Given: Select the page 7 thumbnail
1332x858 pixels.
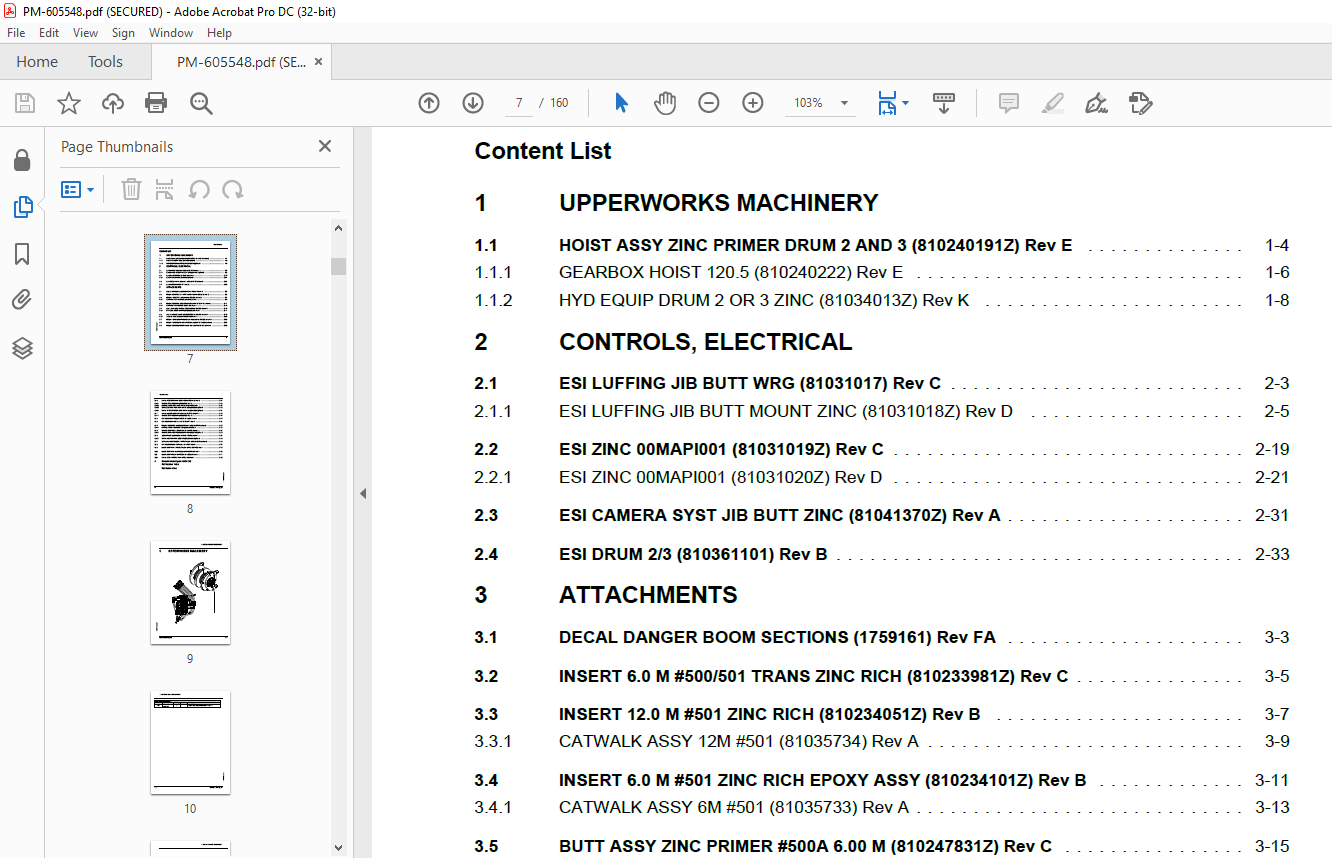Looking at the screenshot, I should click(x=190, y=292).
